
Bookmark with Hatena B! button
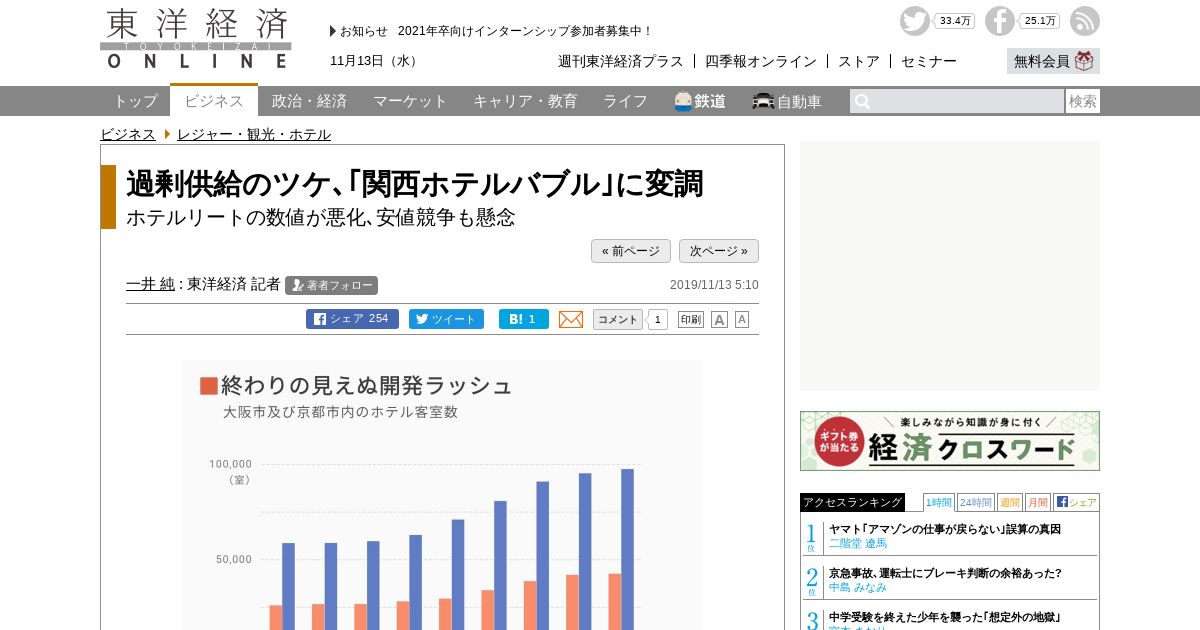524,319
